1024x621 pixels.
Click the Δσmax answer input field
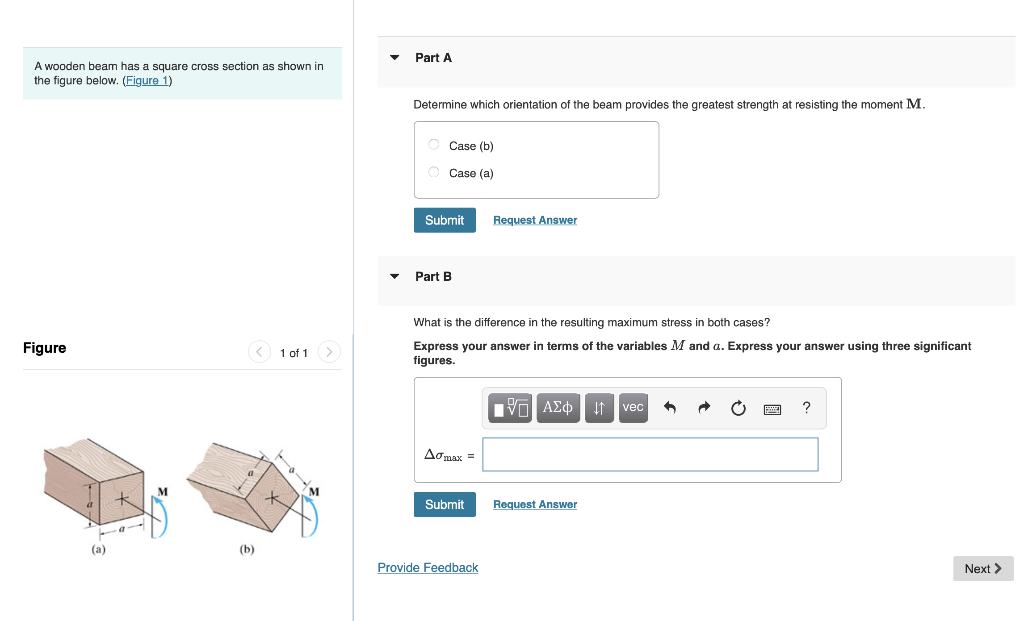point(650,454)
